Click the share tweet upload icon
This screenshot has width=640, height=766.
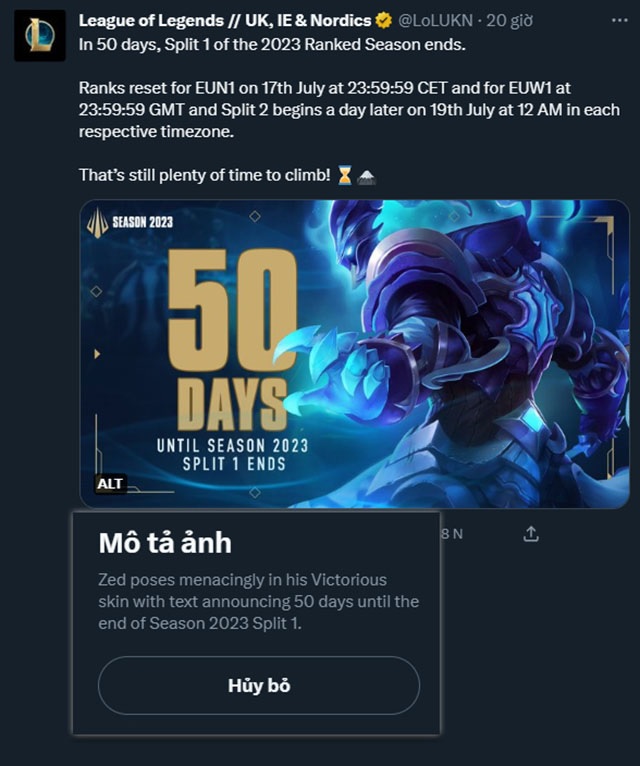tap(531, 534)
